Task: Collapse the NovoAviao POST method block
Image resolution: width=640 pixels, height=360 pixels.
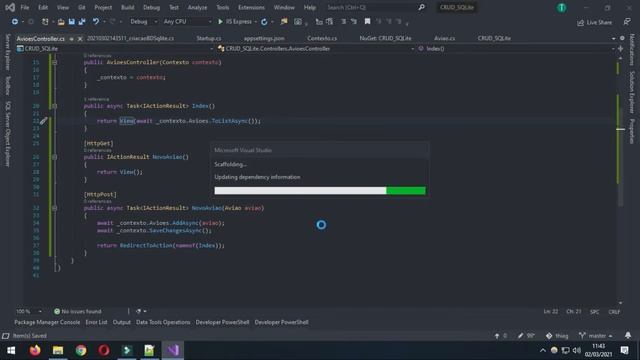Action: coord(54,208)
